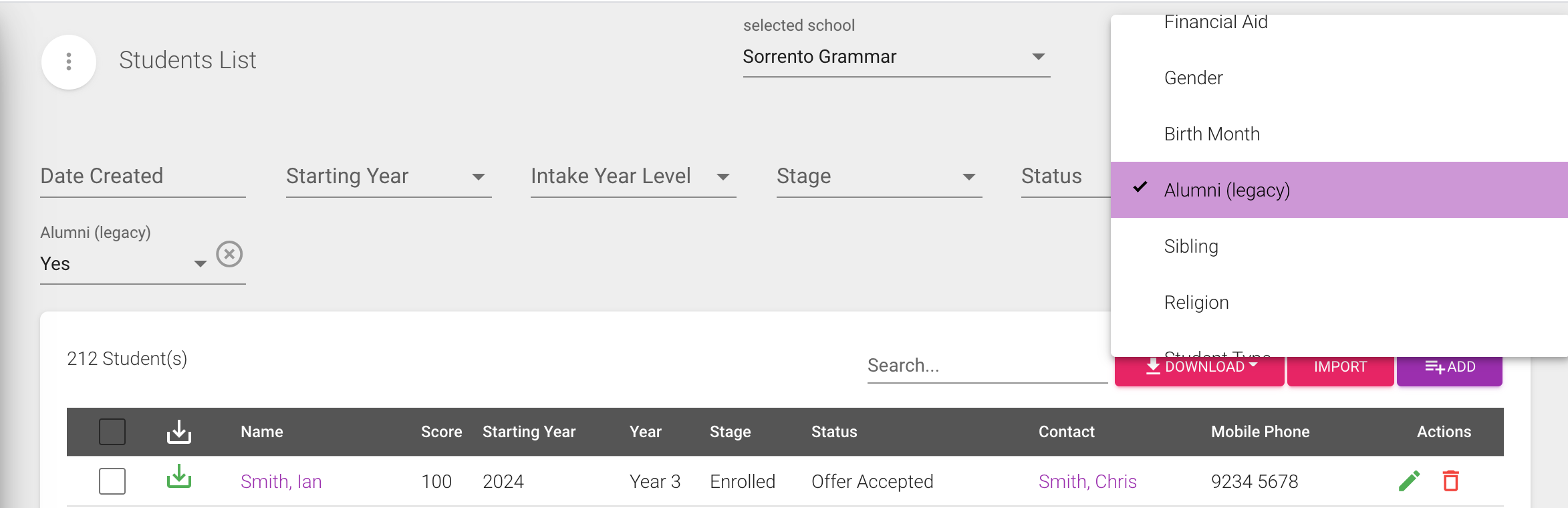Clear the Alumni (legacy) filter via the X icon
This screenshot has width=1568, height=508.
[x=230, y=254]
